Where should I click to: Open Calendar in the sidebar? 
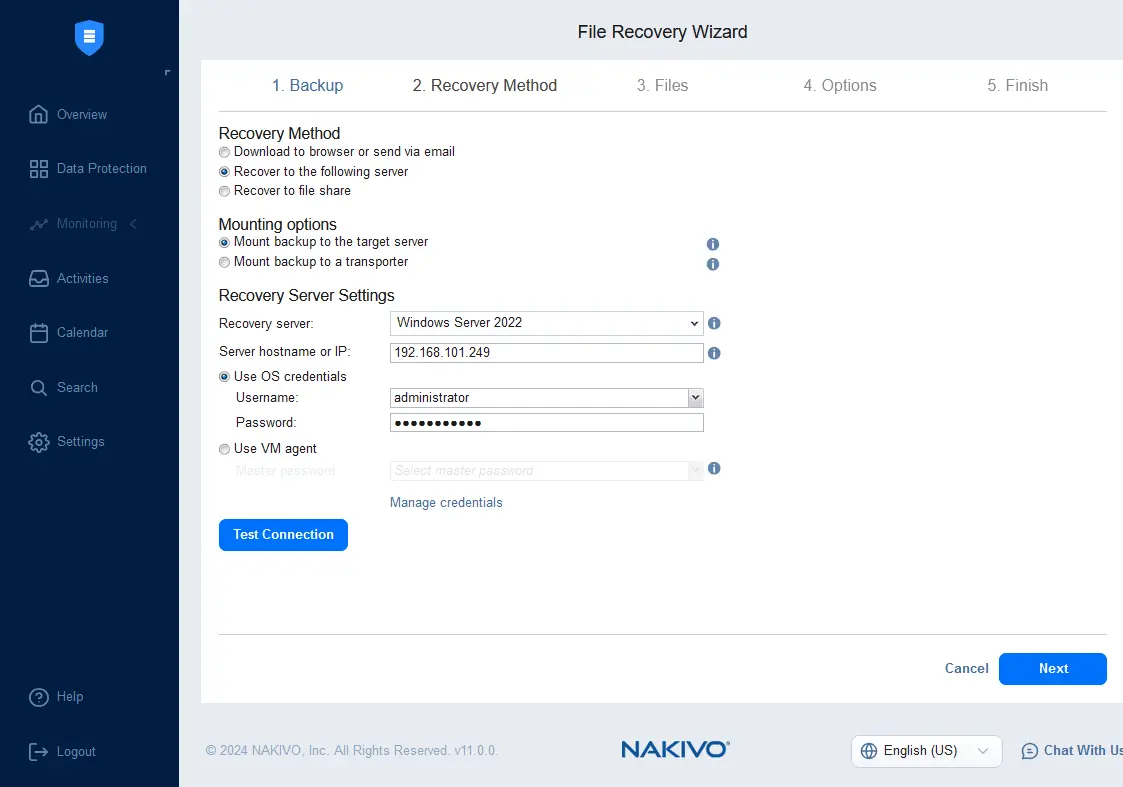pos(82,333)
